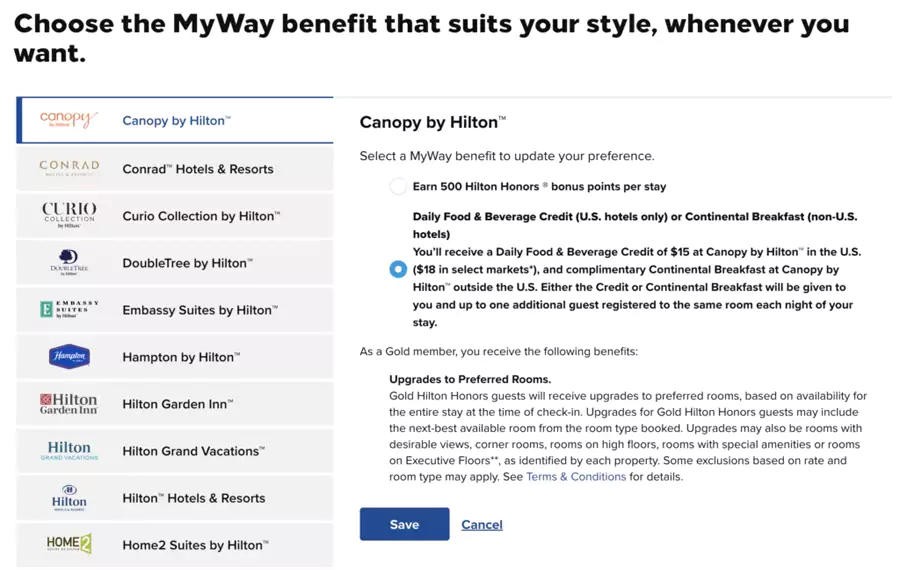Click the DoubleTree logo icon

point(69,262)
